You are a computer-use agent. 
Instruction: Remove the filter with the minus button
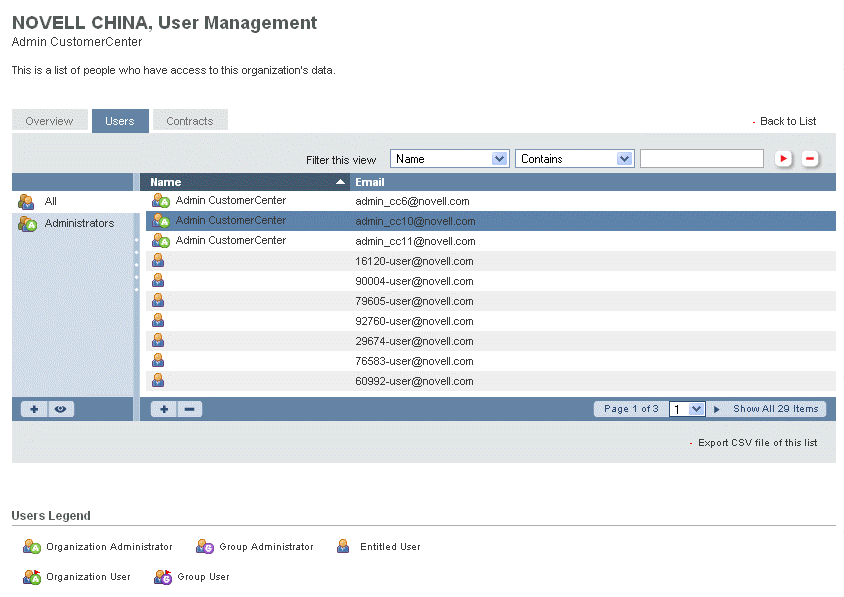pos(810,159)
